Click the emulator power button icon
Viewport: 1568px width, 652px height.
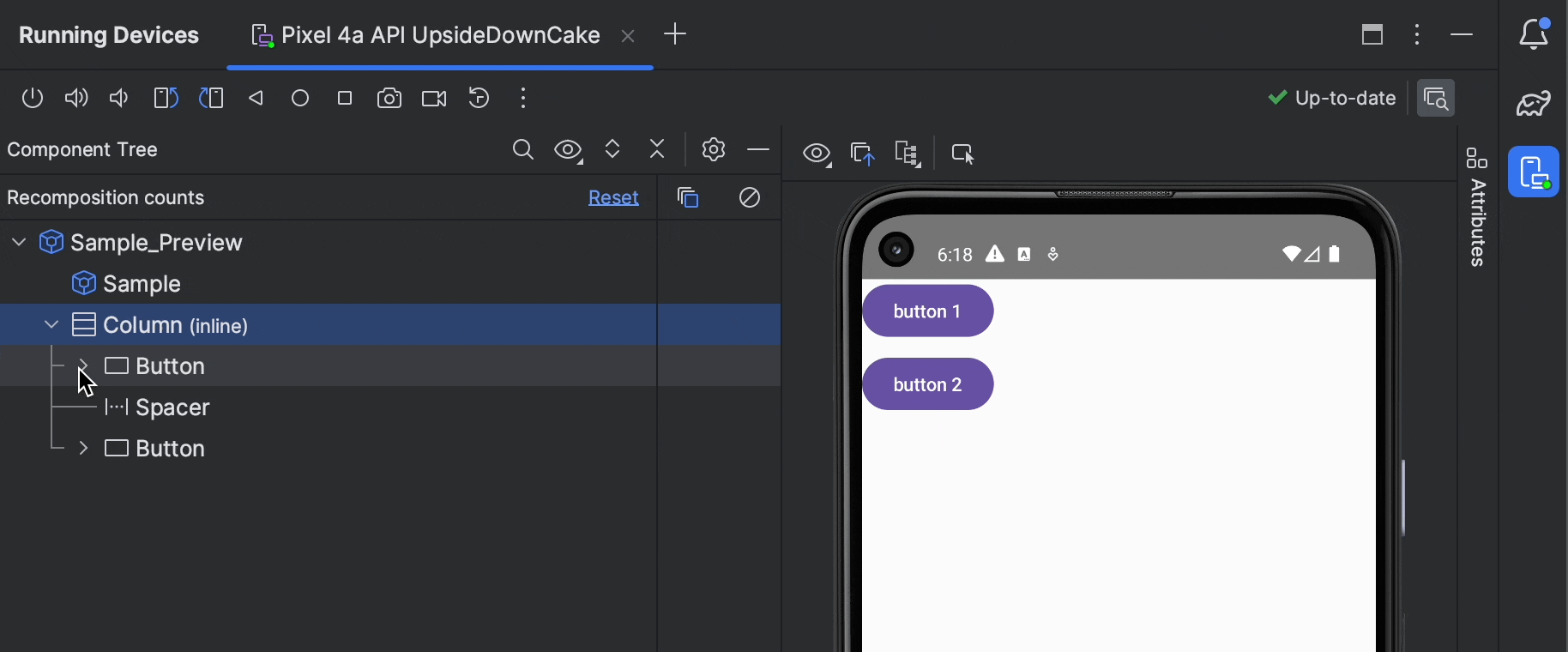pyautogui.click(x=33, y=99)
